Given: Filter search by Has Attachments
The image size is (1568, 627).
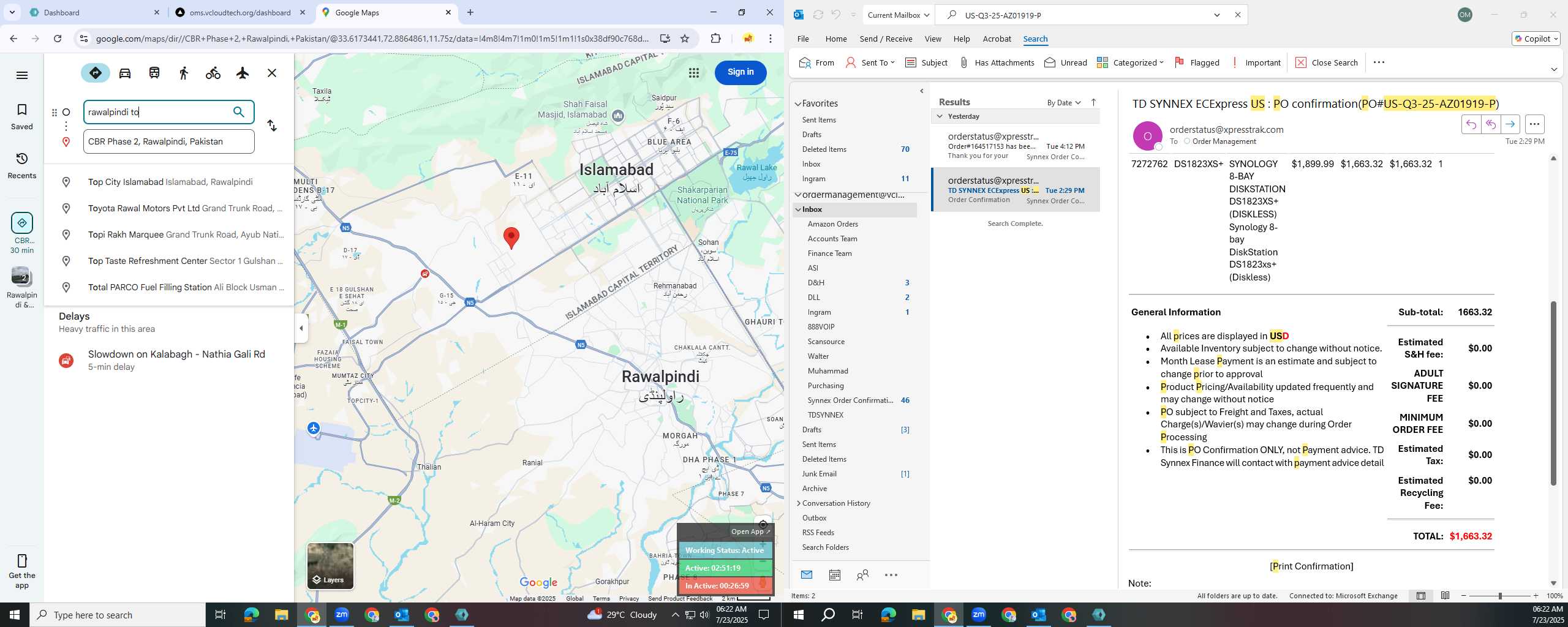Looking at the screenshot, I should click(997, 62).
